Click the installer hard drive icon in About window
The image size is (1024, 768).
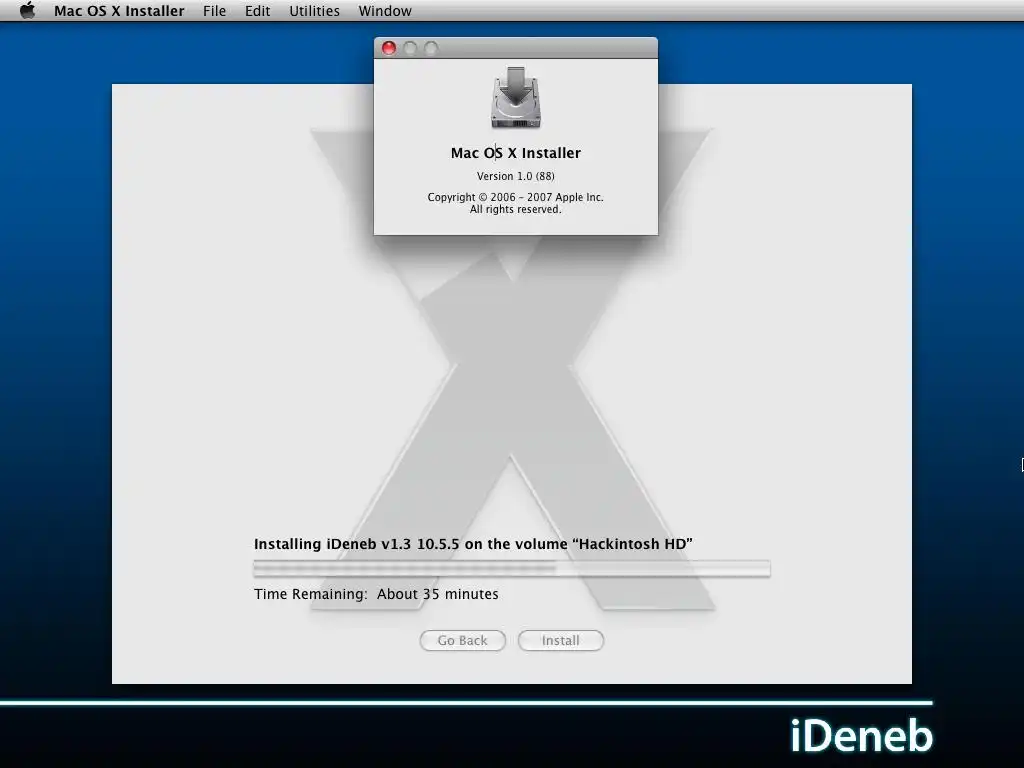516,97
